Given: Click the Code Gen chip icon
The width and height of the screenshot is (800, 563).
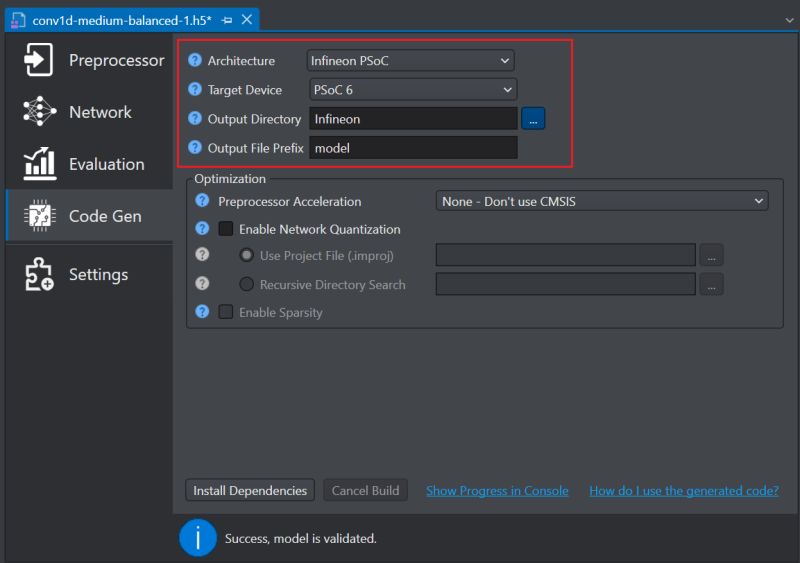Looking at the screenshot, I should click(x=39, y=216).
